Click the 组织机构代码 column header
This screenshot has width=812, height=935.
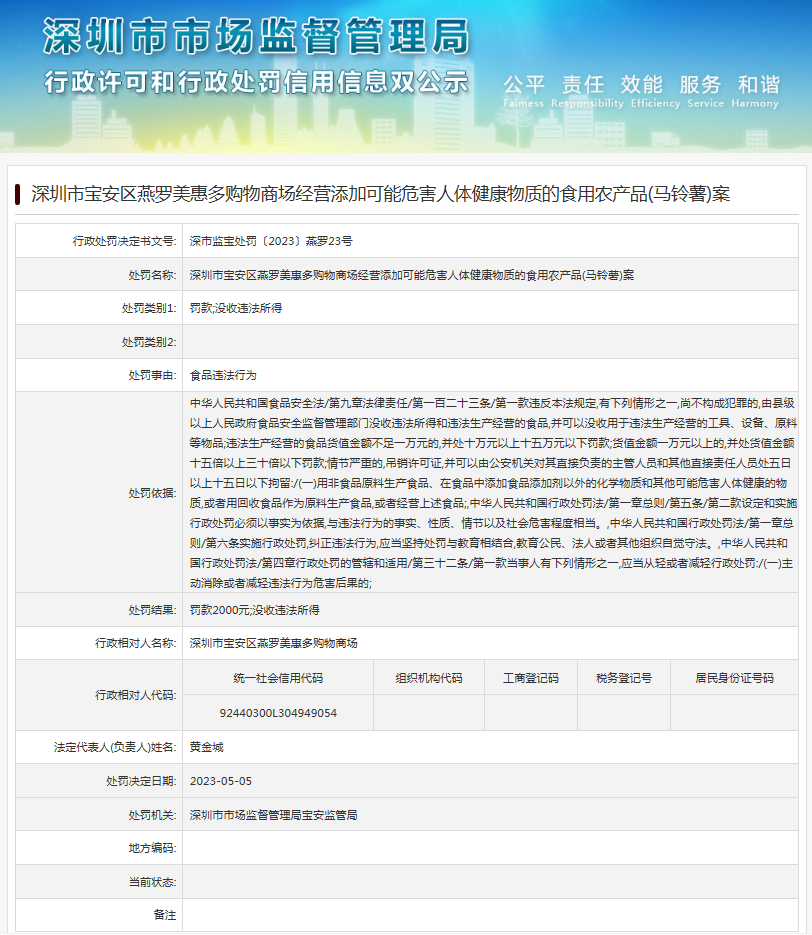point(429,678)
